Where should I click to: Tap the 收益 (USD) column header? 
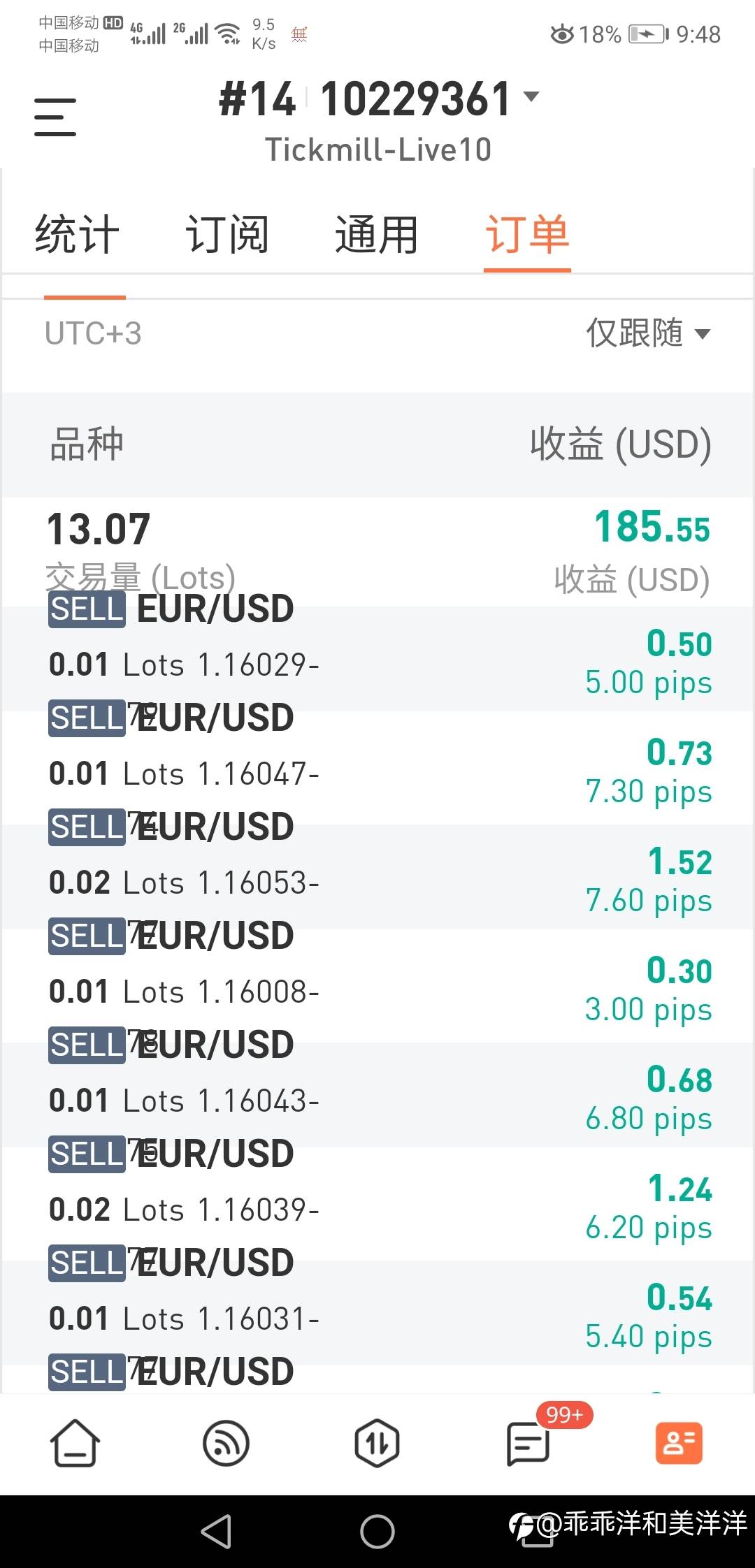click(620, 444)
